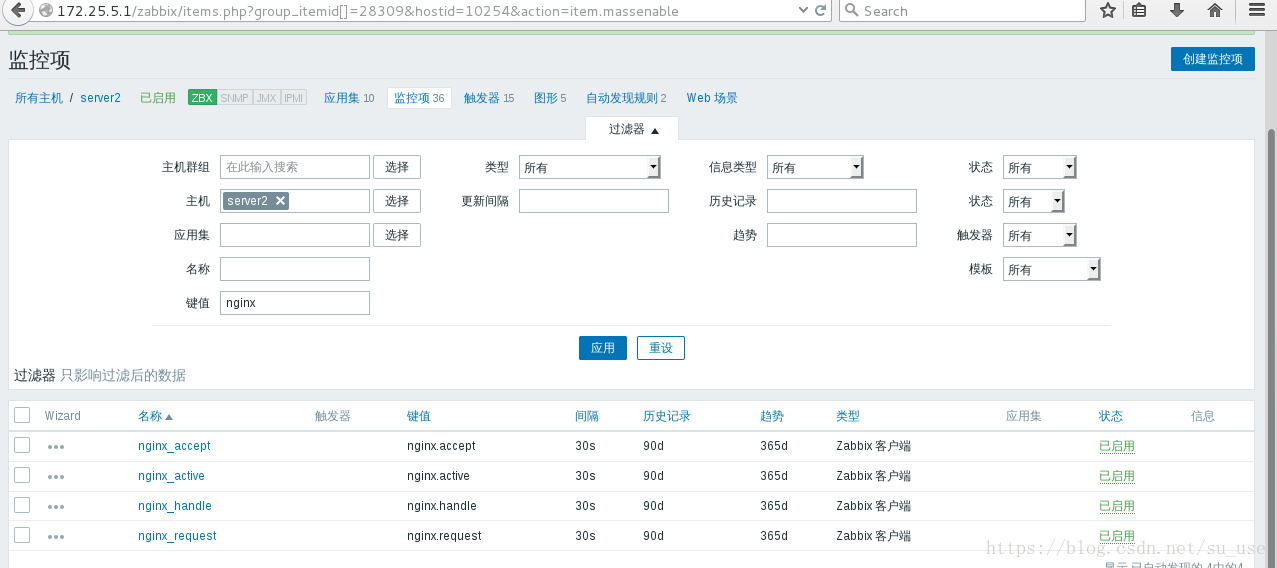Click 创建监控项 button
1277x568 pixels.
[1212, 59]
